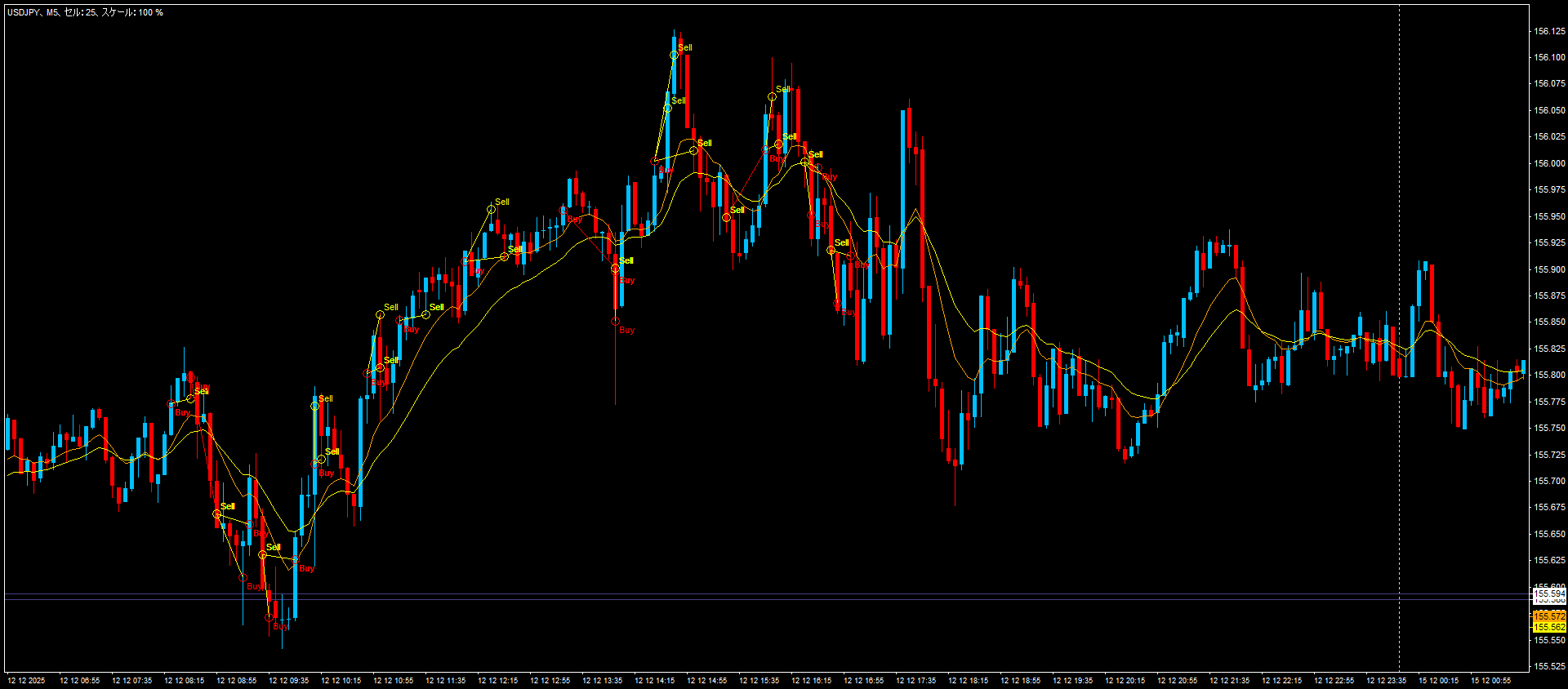Viewport: 1568px width, 689px height.
Task: Click the 155.525 price axis label
Action: click(x=1549, y=666)
